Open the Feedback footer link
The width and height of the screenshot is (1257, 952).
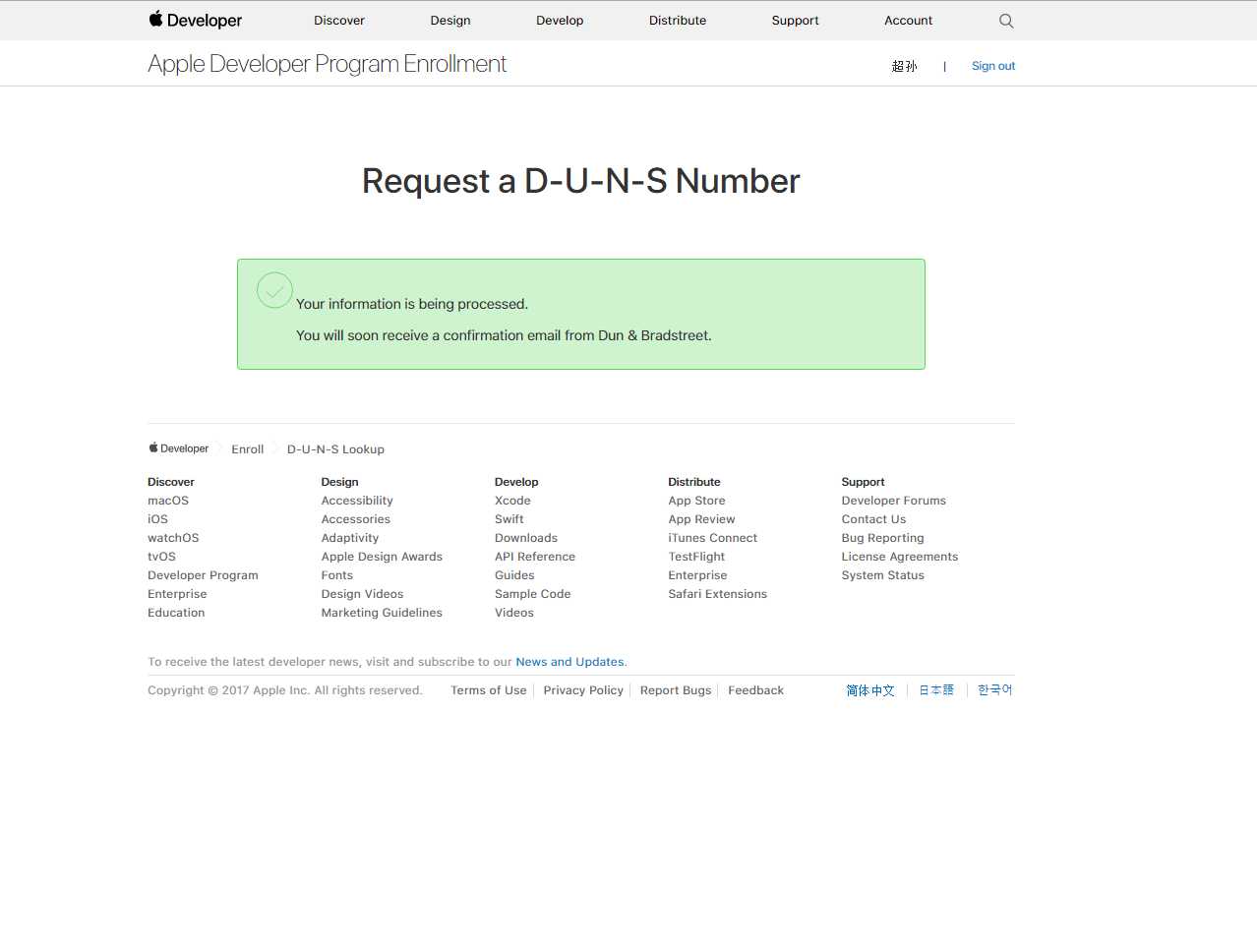point(755,690)
